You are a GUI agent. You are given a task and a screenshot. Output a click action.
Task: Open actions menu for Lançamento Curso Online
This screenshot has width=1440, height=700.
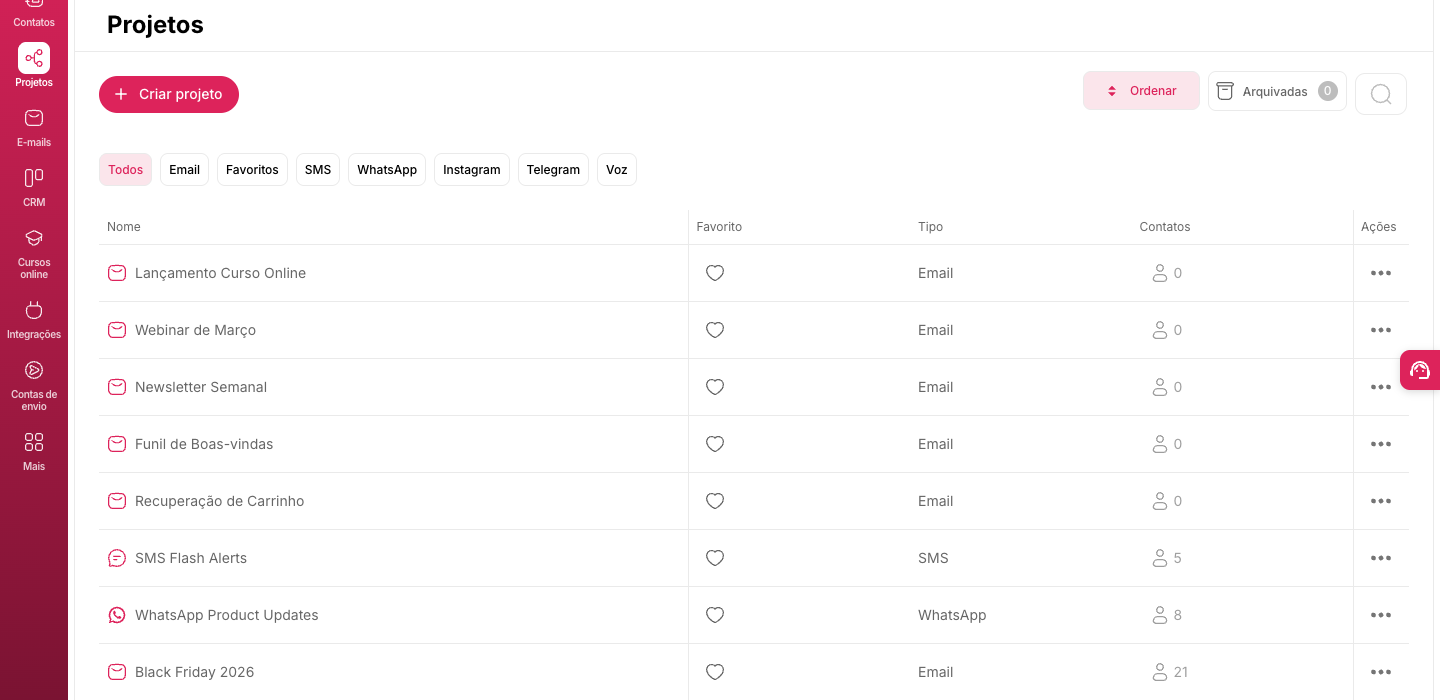coord(1381,273)
